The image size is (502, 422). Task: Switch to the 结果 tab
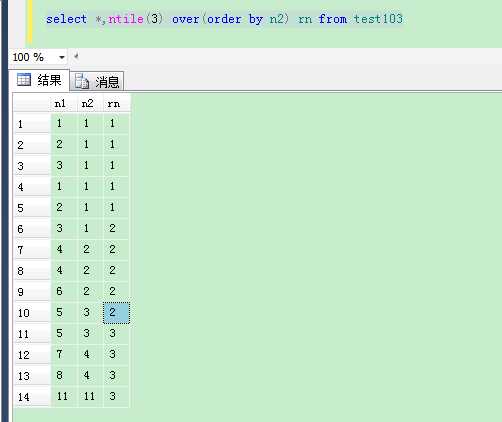point(39,80)
